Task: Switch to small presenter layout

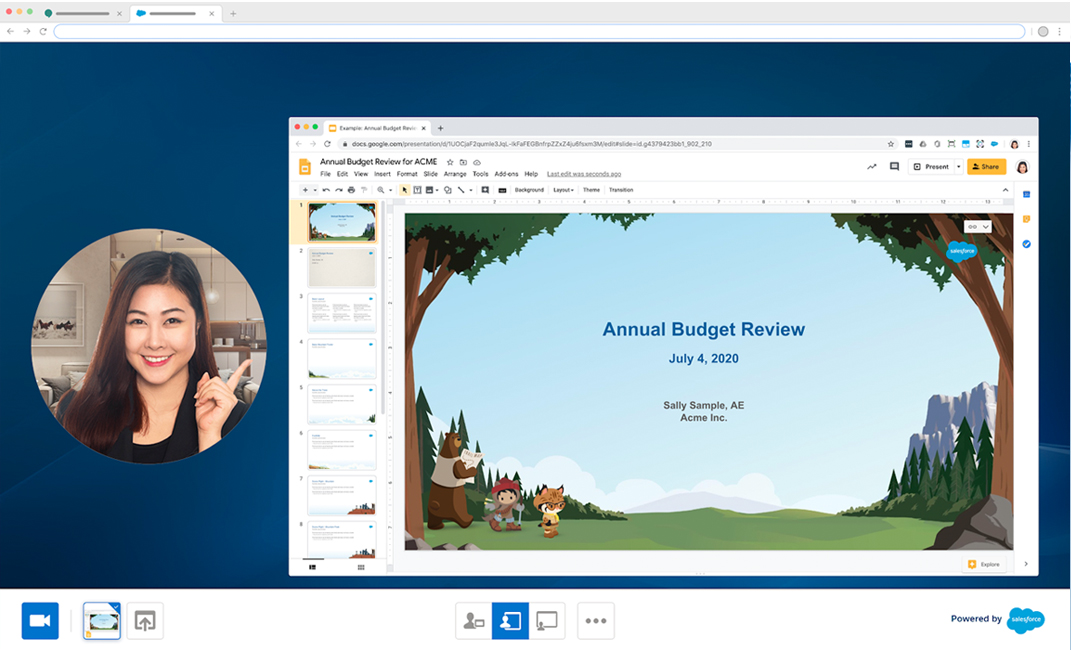Action: pyautogui.click(x=473, y=621)
